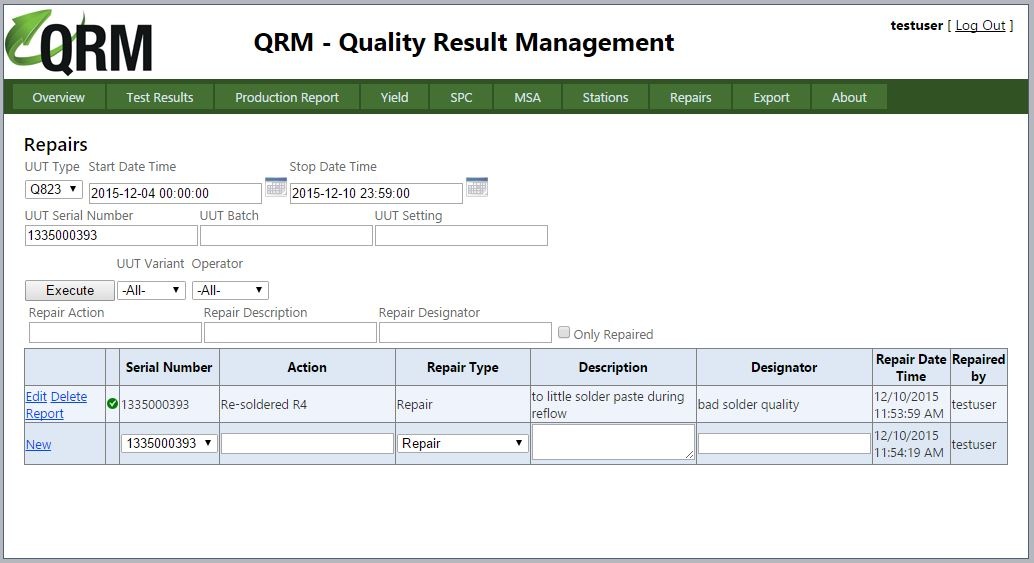Click the new row Description textarea

(613, 442)
